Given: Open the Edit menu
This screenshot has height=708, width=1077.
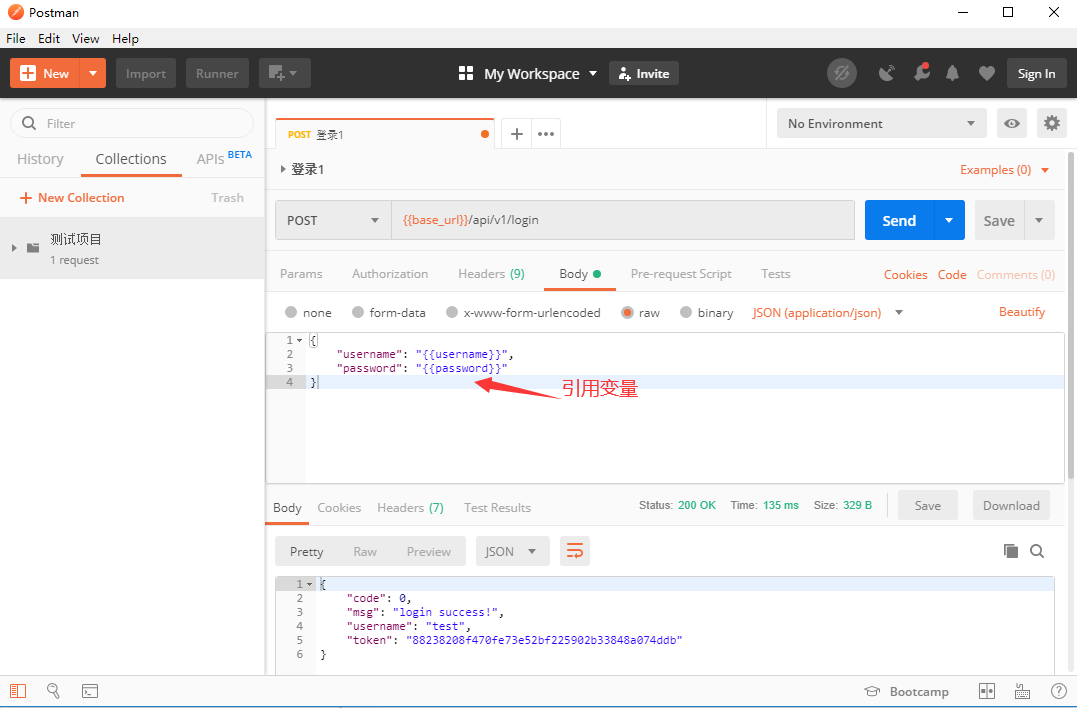Looking at the screenshot, I should coord(49,38).
